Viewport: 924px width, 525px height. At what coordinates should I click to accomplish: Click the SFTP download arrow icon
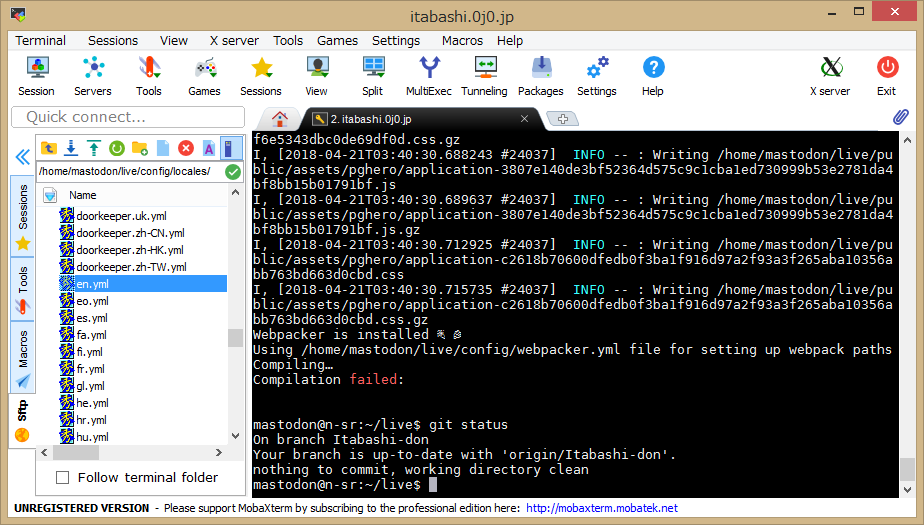[71, 148]
